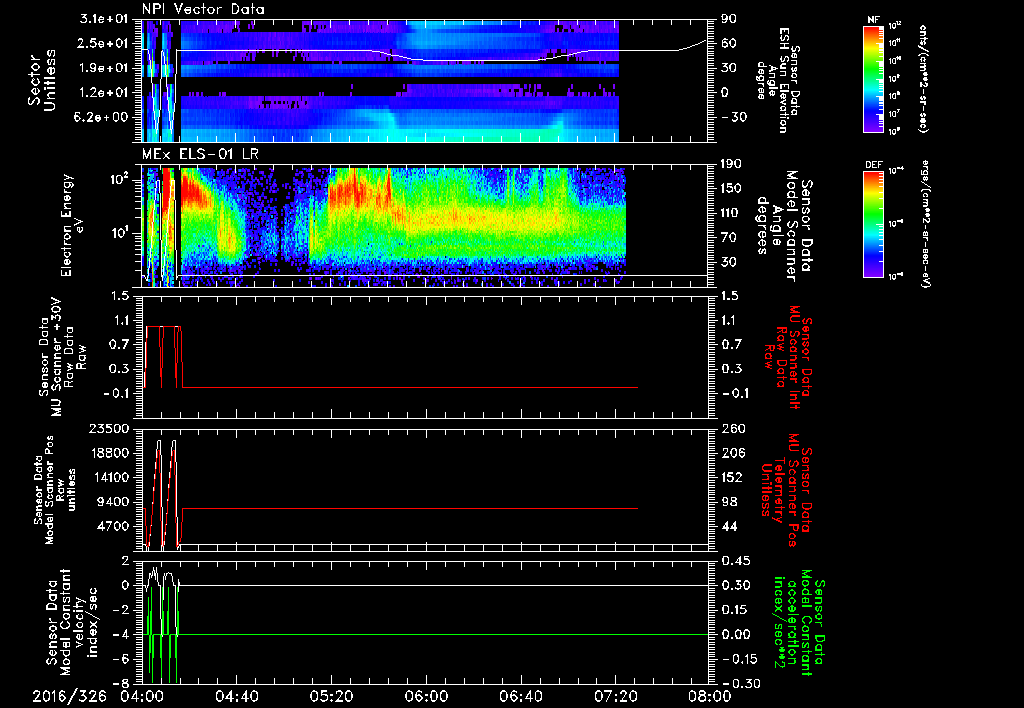Click the '0.45' acceleration axis tick
This screenshot has height=708, width=1024.
point(735,561)
